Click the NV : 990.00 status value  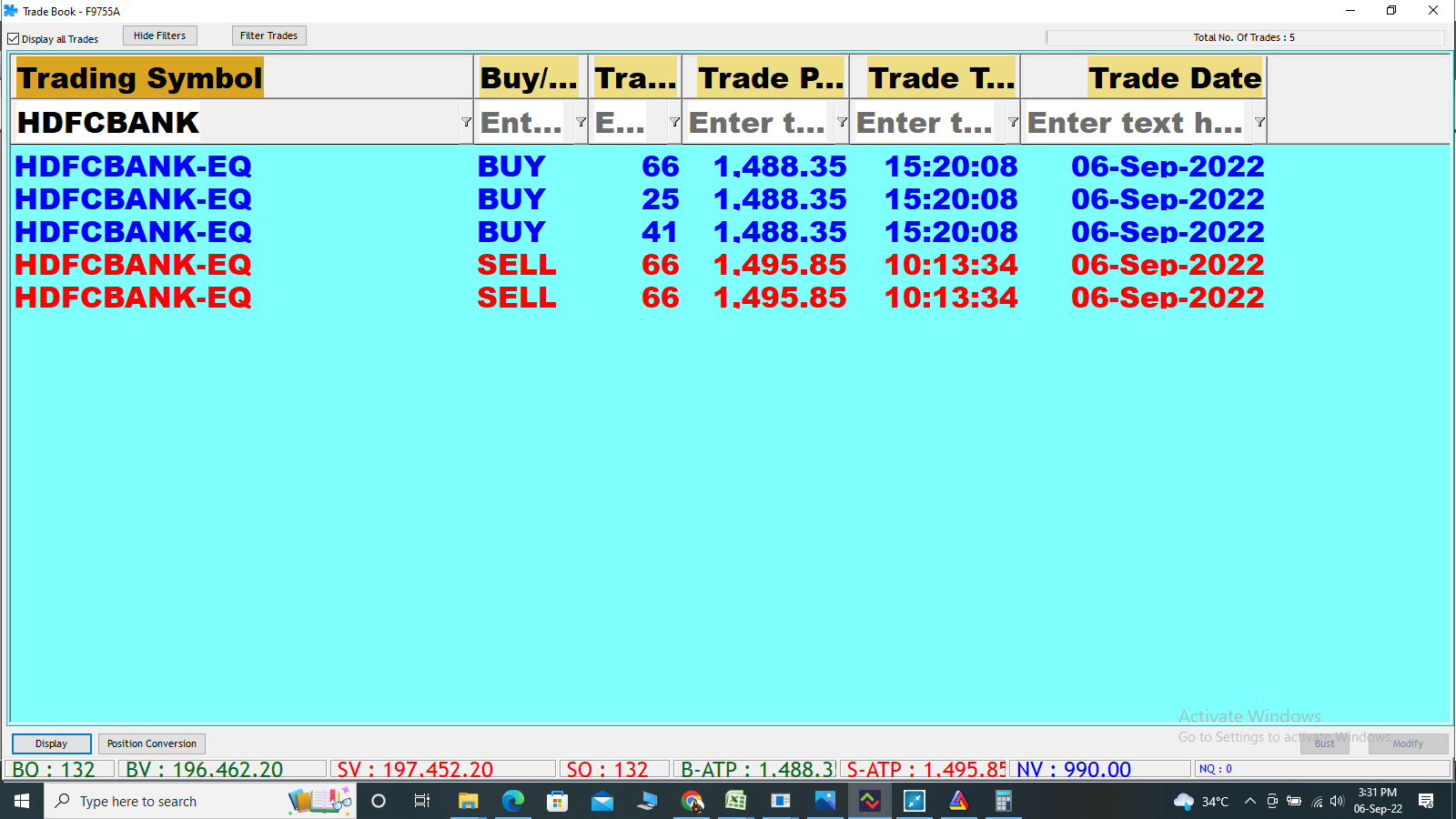(x=1100, y=769)
